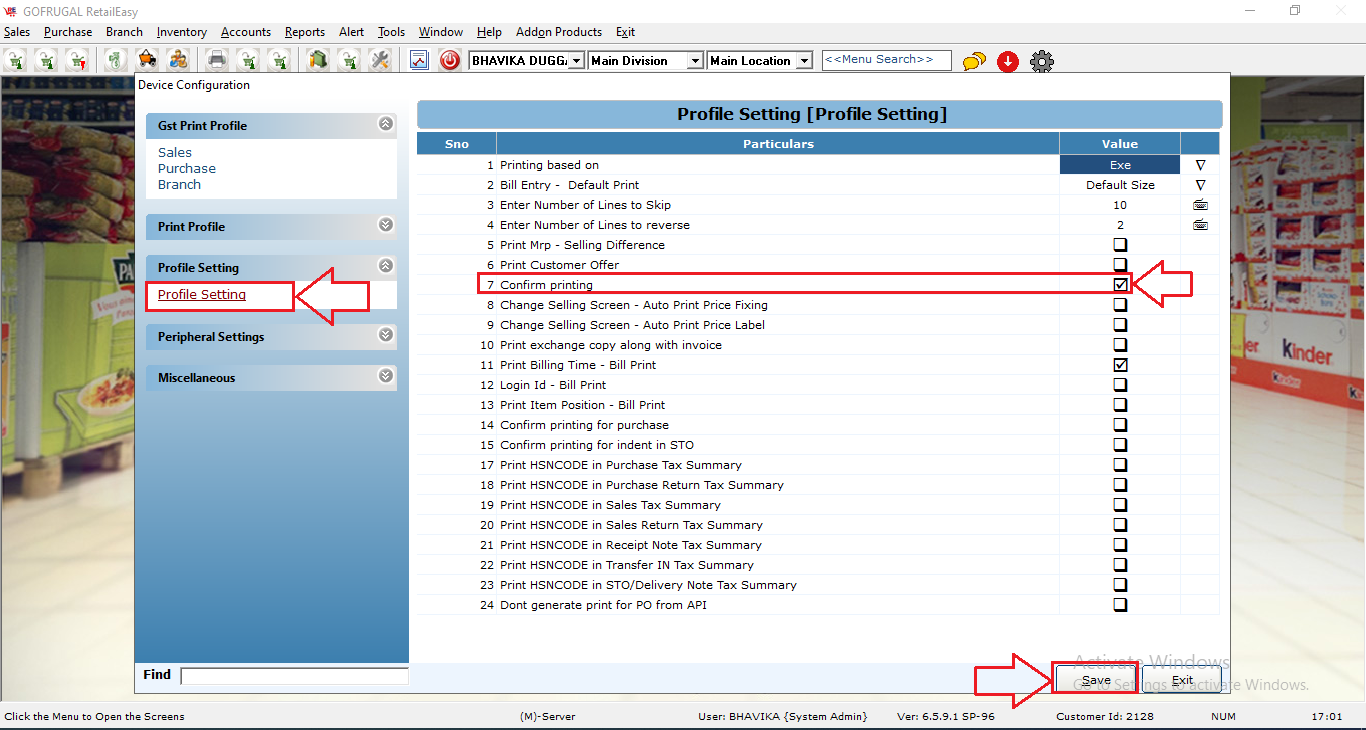The width and height of the screenshot is (1366, 730).
Task: Tick Print exchange copy along with invoice
Action: (1120, 345)
